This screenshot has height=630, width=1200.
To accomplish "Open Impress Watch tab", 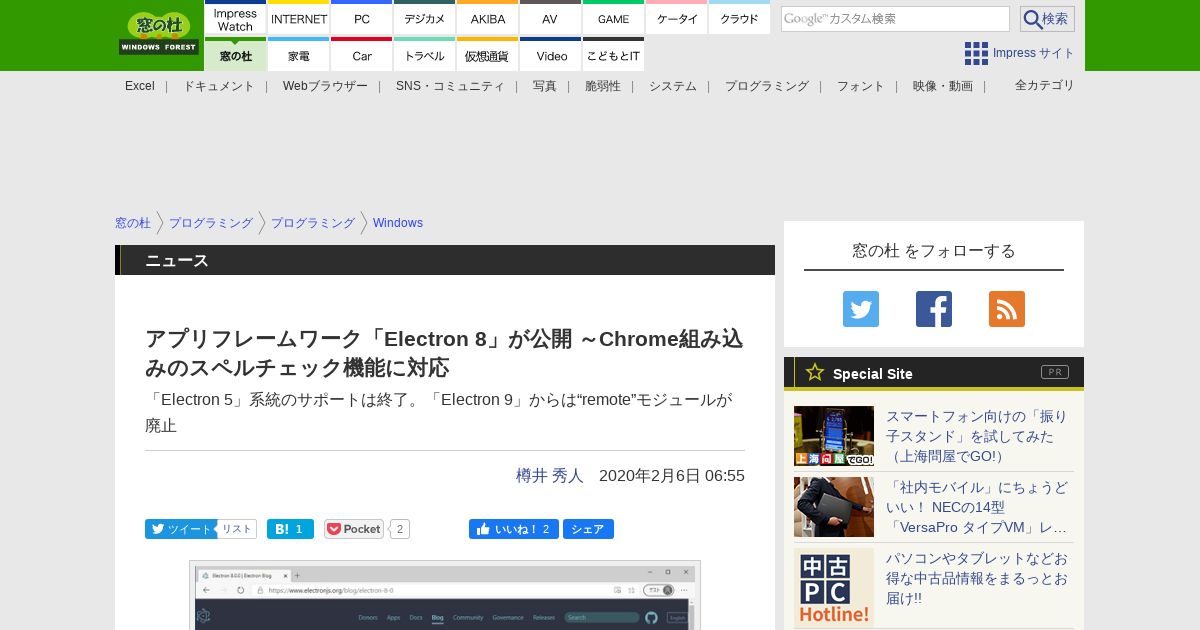I will (x=236, y=19).
